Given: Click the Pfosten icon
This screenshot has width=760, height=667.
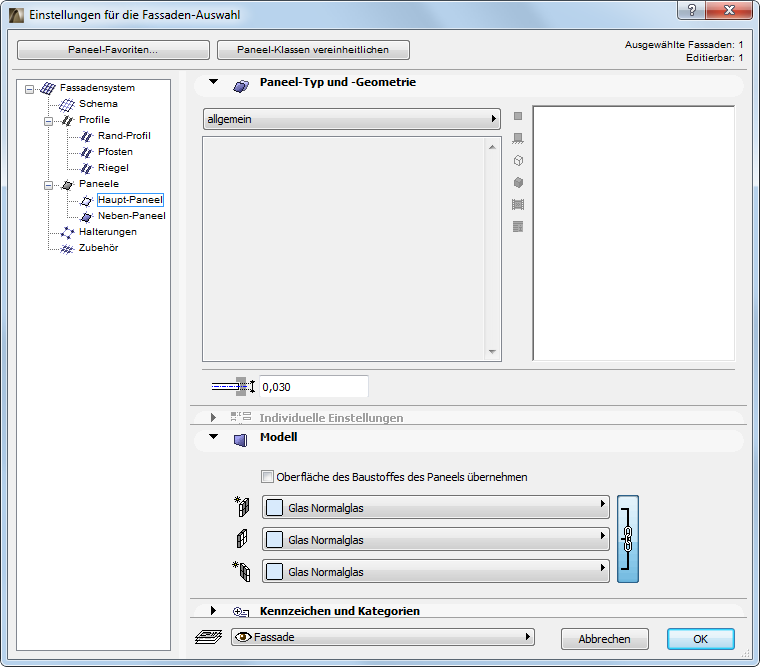Looking at the screenshot, I should point(86,152).
